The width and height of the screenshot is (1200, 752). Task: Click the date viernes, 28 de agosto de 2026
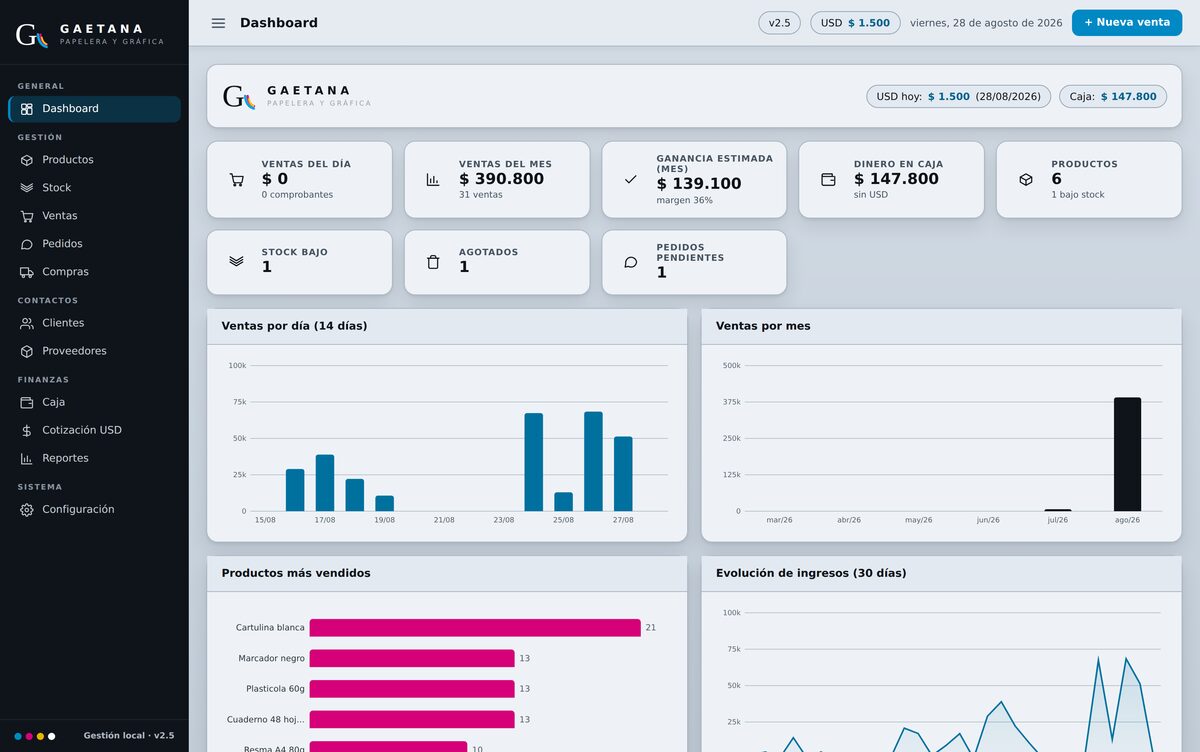986,23
